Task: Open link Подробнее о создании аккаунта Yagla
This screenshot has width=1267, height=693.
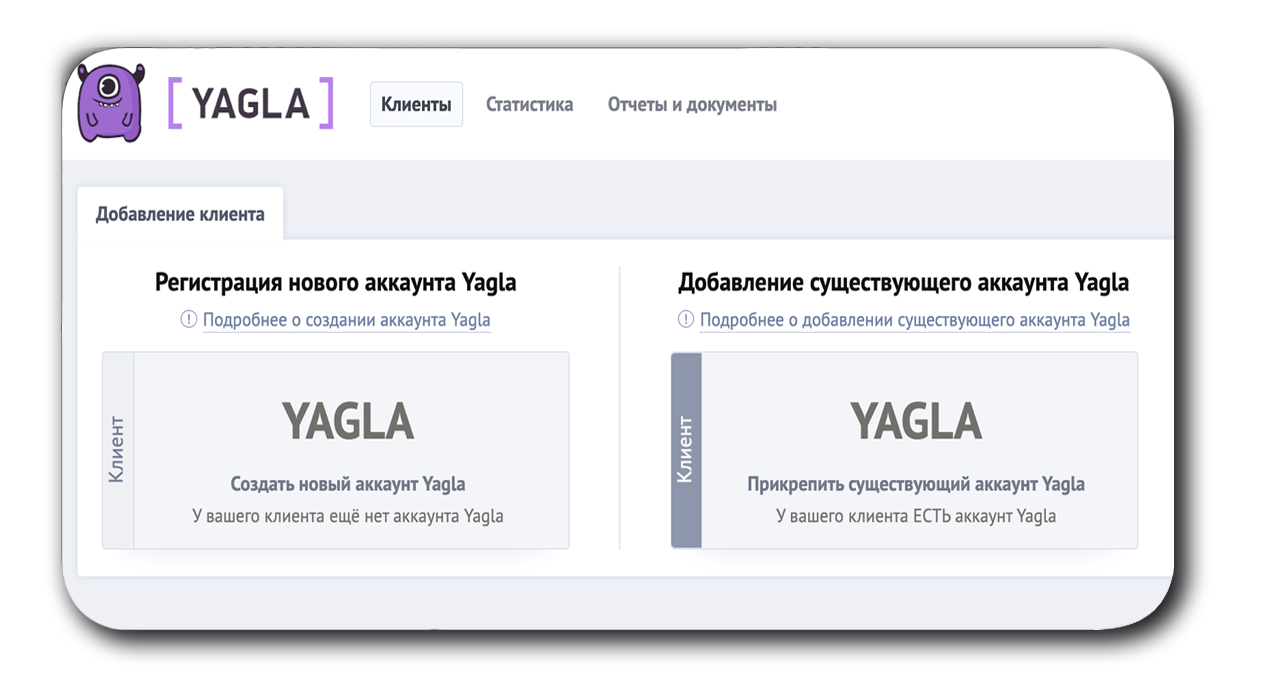Action: [346, 320]
